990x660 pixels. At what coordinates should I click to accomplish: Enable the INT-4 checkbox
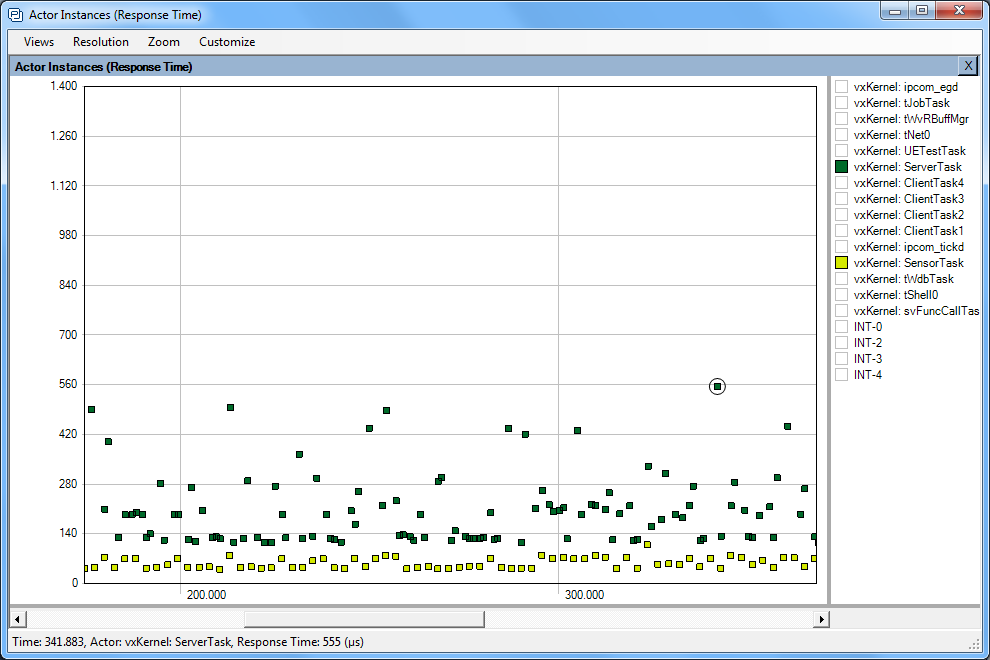click(x=841, y=375)
